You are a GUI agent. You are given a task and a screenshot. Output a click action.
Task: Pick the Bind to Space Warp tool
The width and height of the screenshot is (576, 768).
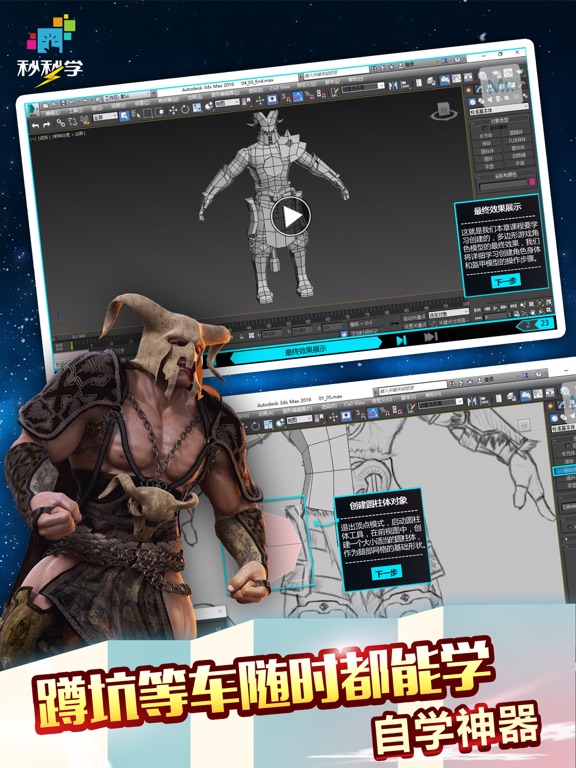(85, 120)
